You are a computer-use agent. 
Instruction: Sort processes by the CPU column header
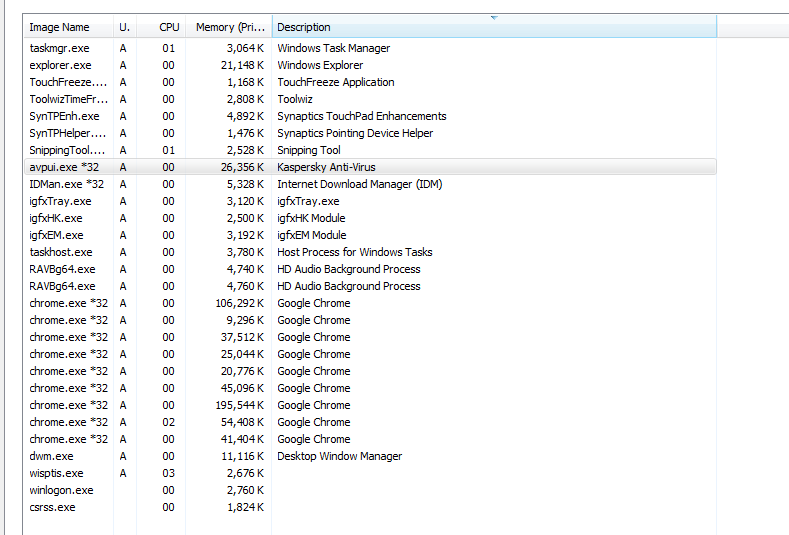(161, 27)
